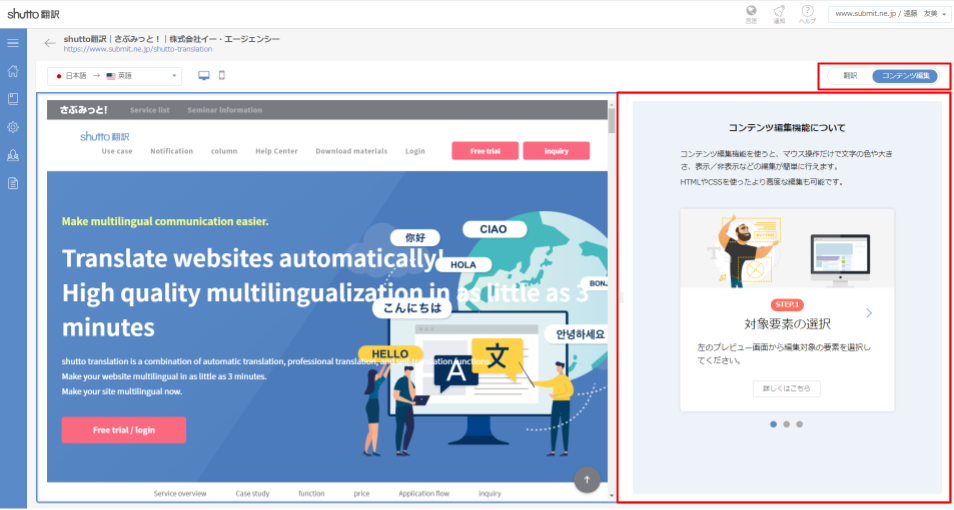954x510 pixels.
Task: Open settings gear in sidebar
Action: (x=13, y=127)
